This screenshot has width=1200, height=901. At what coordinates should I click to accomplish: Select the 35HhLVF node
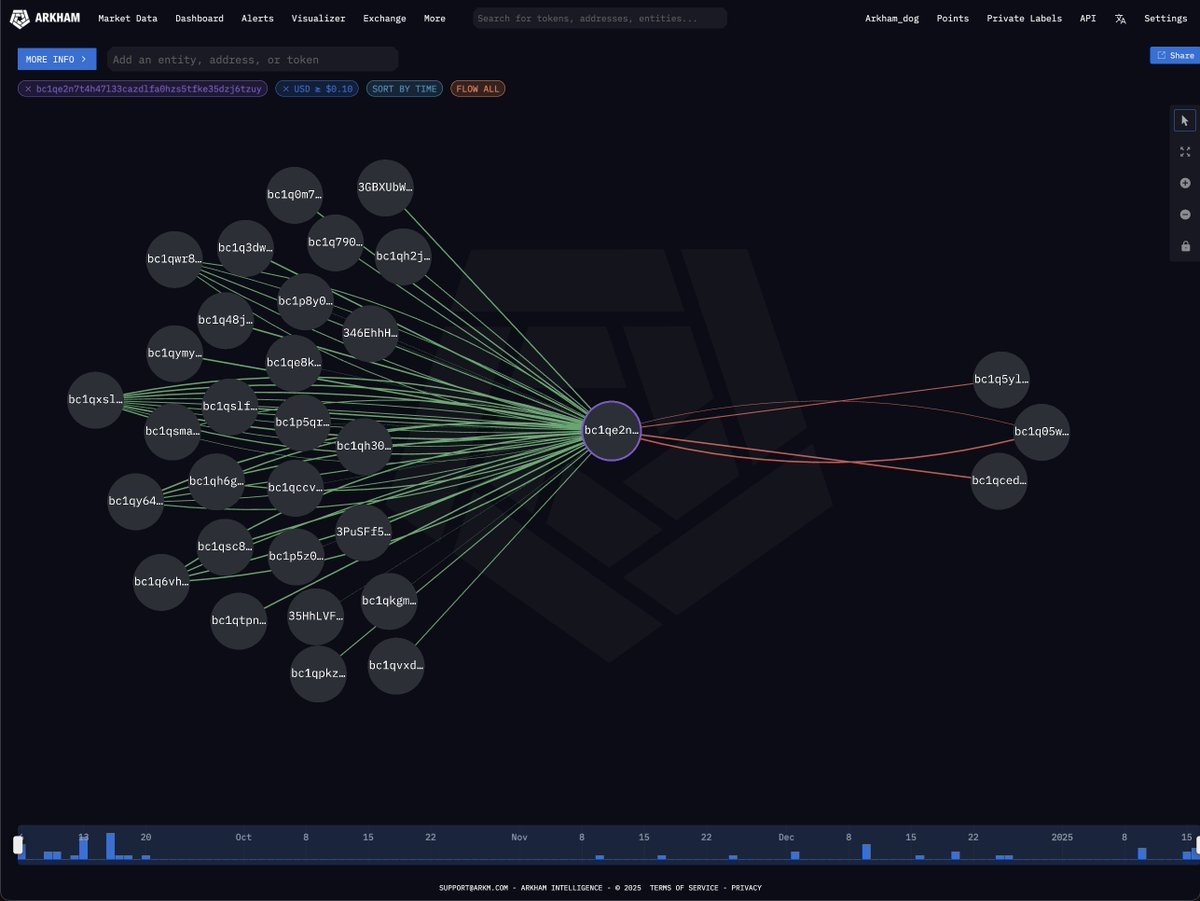tap(315, 618)
